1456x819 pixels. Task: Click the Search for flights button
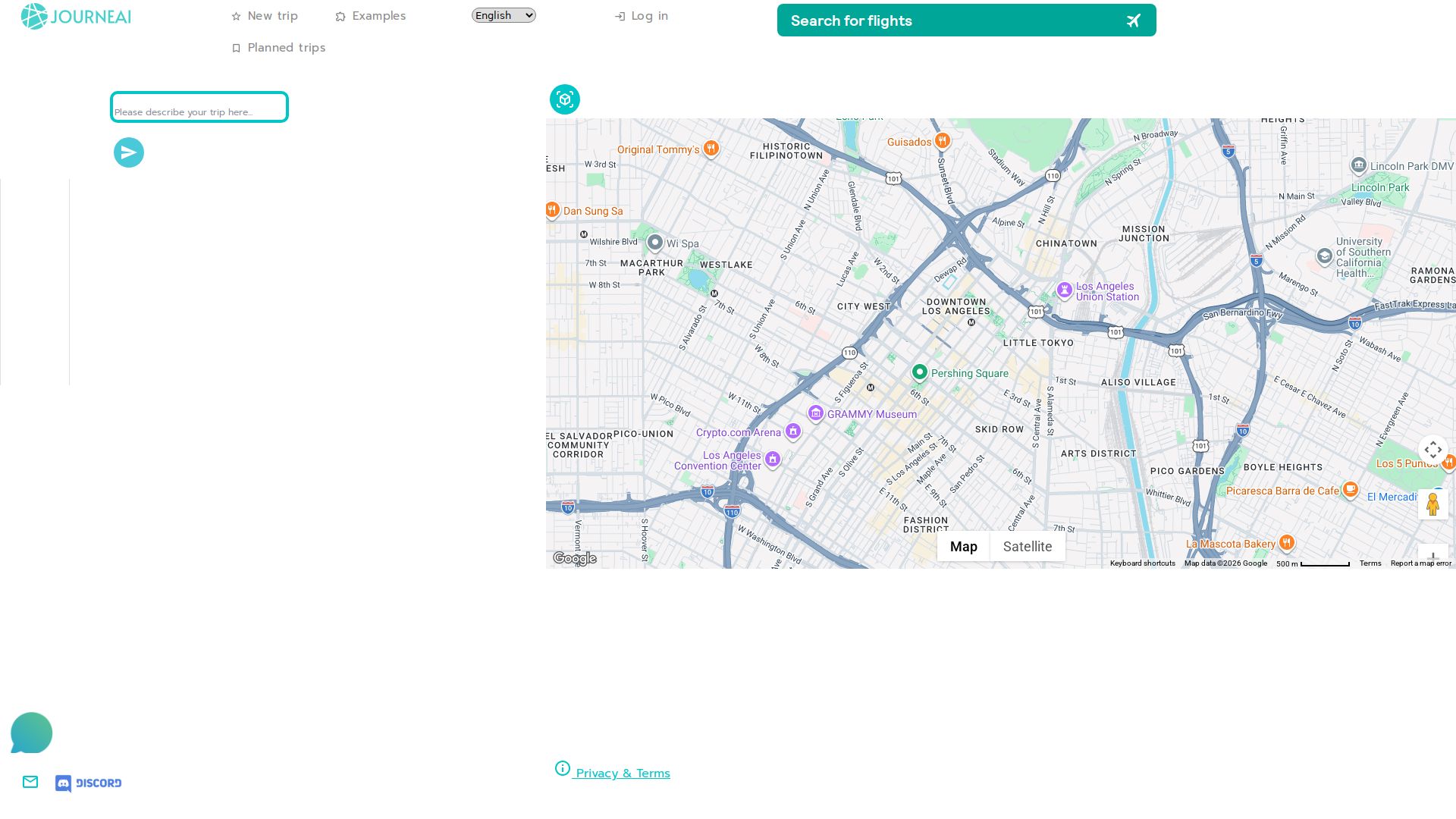(x=966, y=20)
